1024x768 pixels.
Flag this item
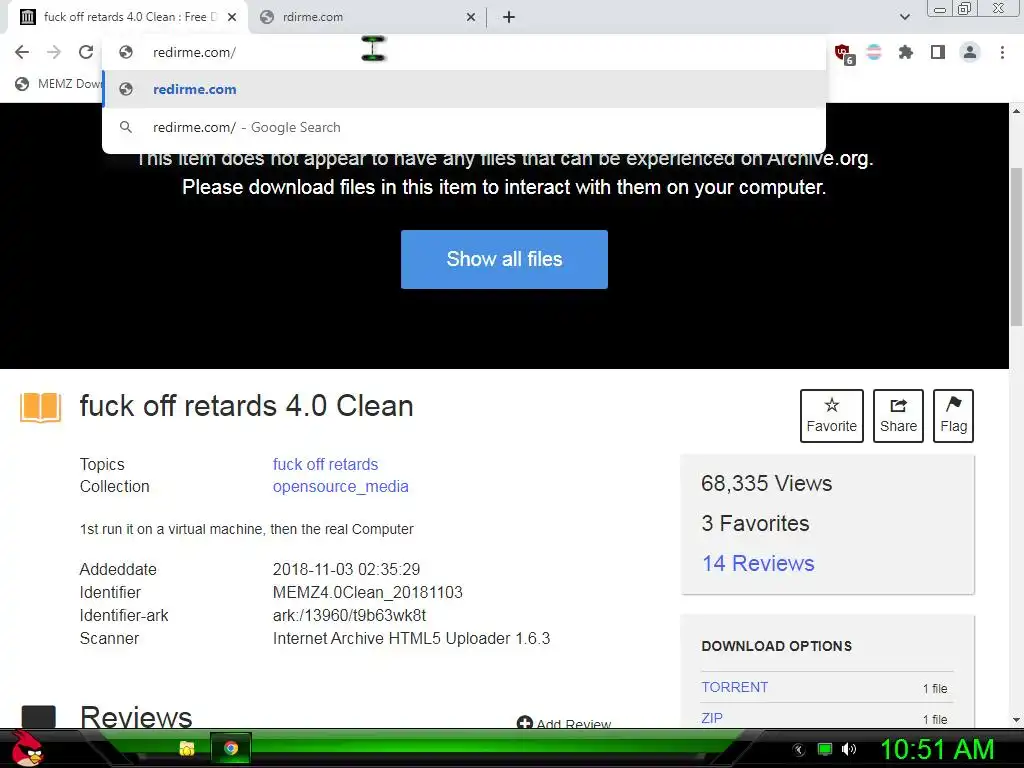(x=953, y=416)
